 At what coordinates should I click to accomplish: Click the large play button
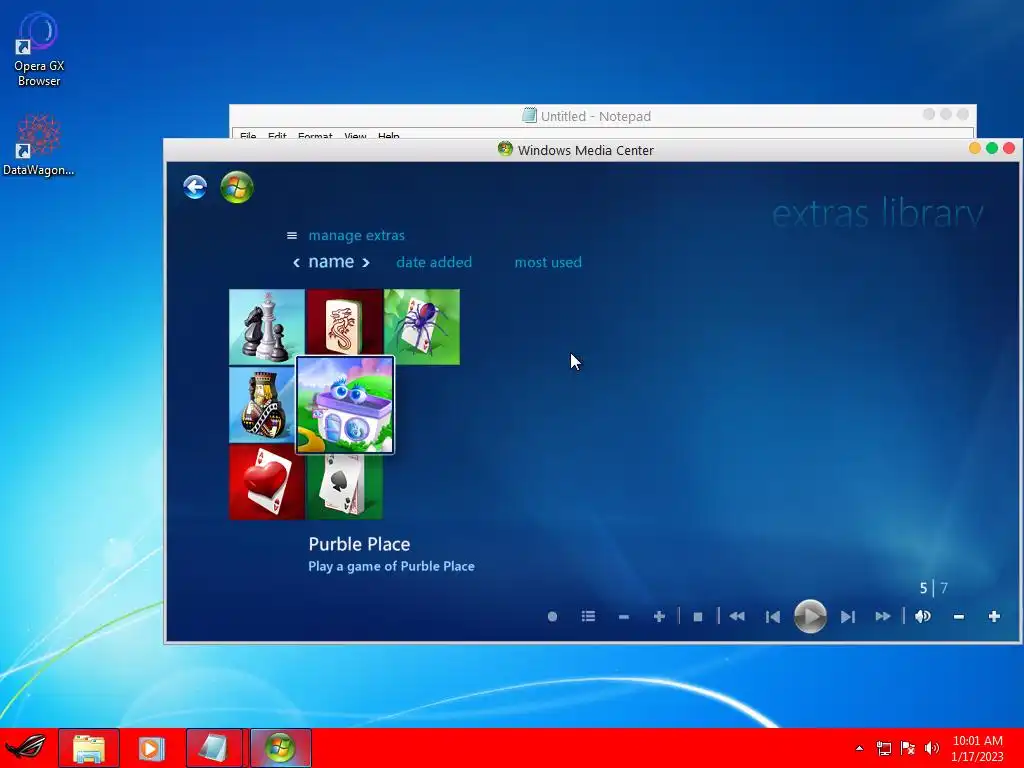tap(810, 616)
